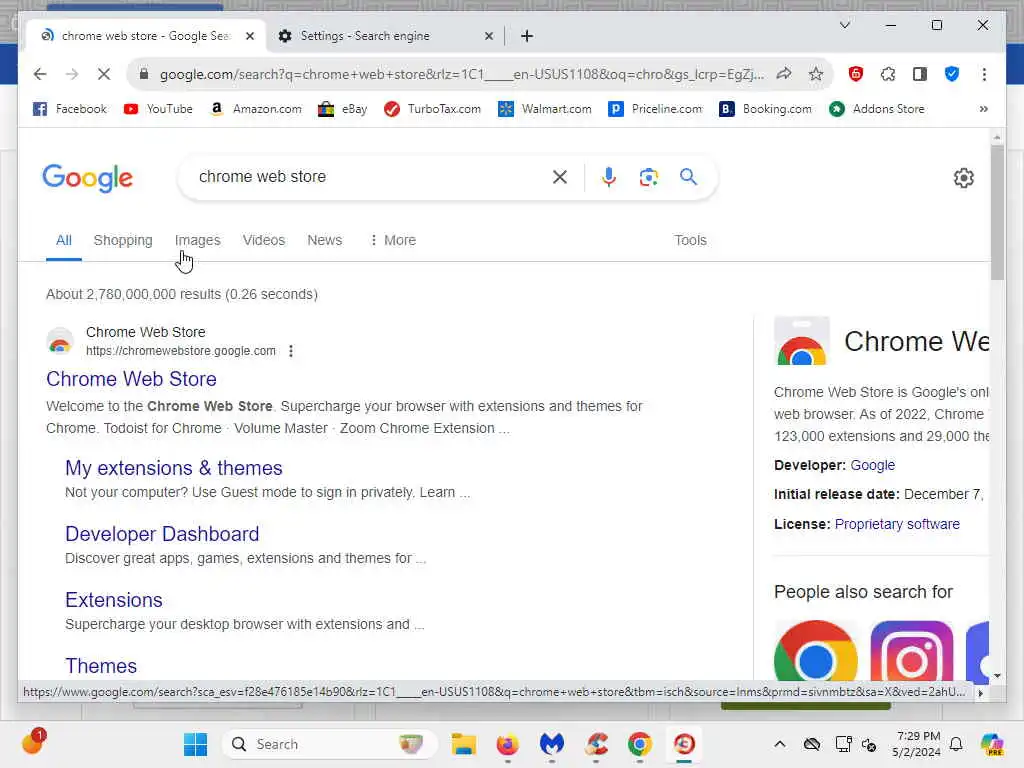Open Google Chrome from the taskbar

639,744
